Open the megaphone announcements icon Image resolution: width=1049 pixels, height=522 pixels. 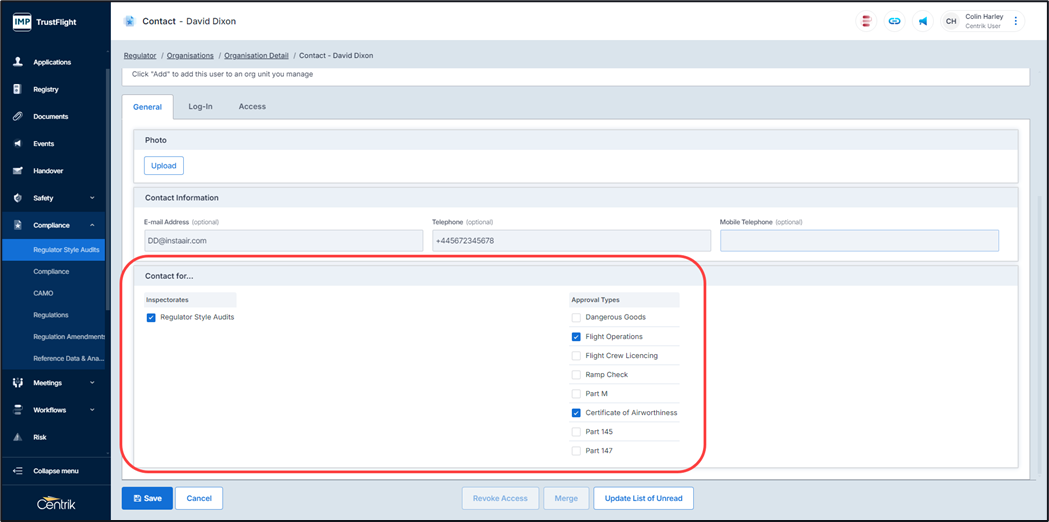tap(922, 21)
